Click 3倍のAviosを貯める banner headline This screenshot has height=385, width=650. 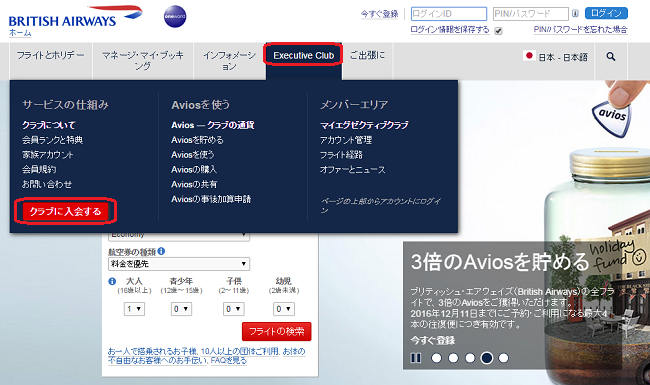point(500,262)
